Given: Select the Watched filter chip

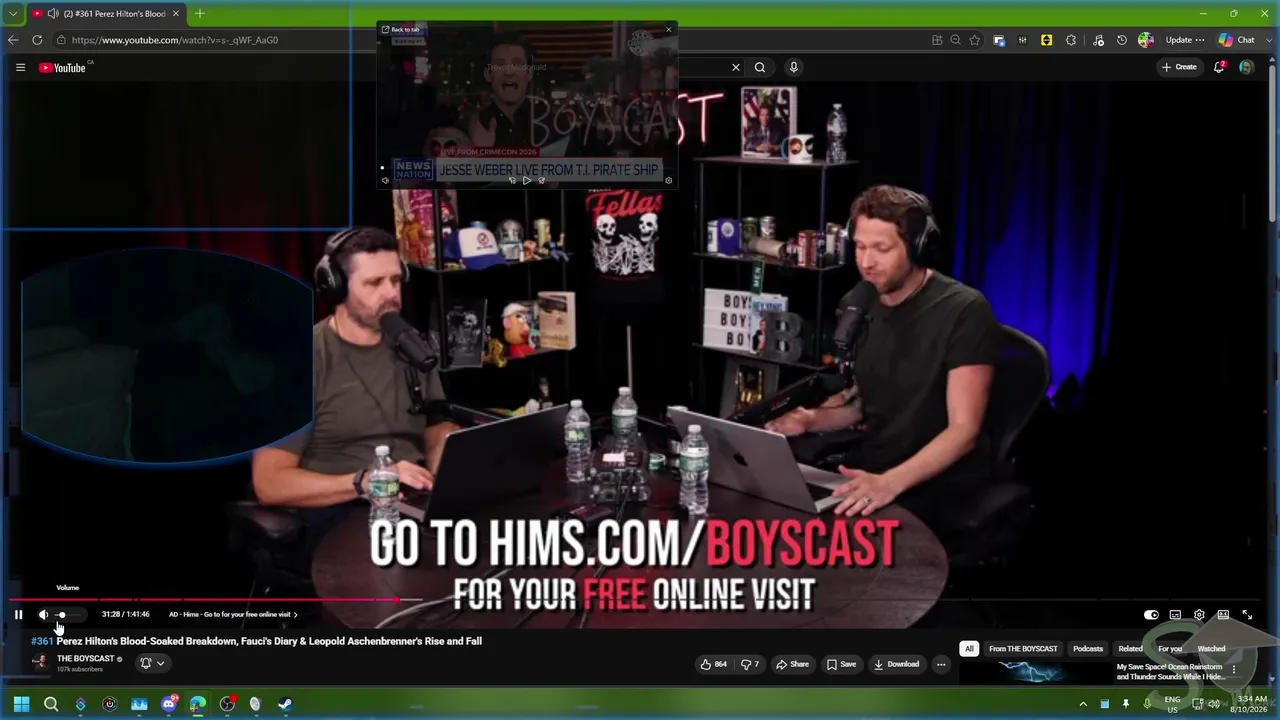Looking at the screenshot, I should click(x=1211, y=649).
